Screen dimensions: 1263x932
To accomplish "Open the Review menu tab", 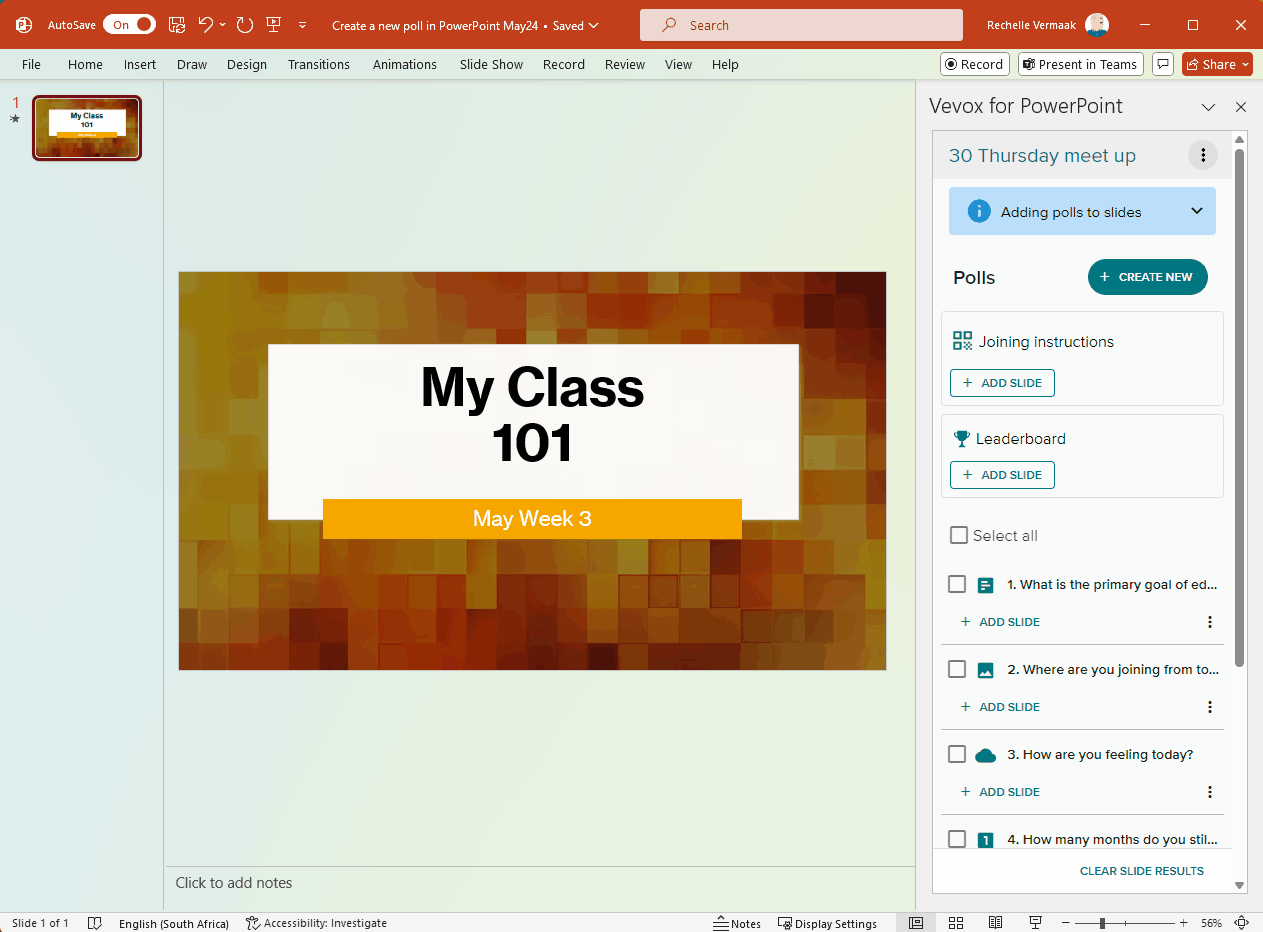I will click(624, 63).
